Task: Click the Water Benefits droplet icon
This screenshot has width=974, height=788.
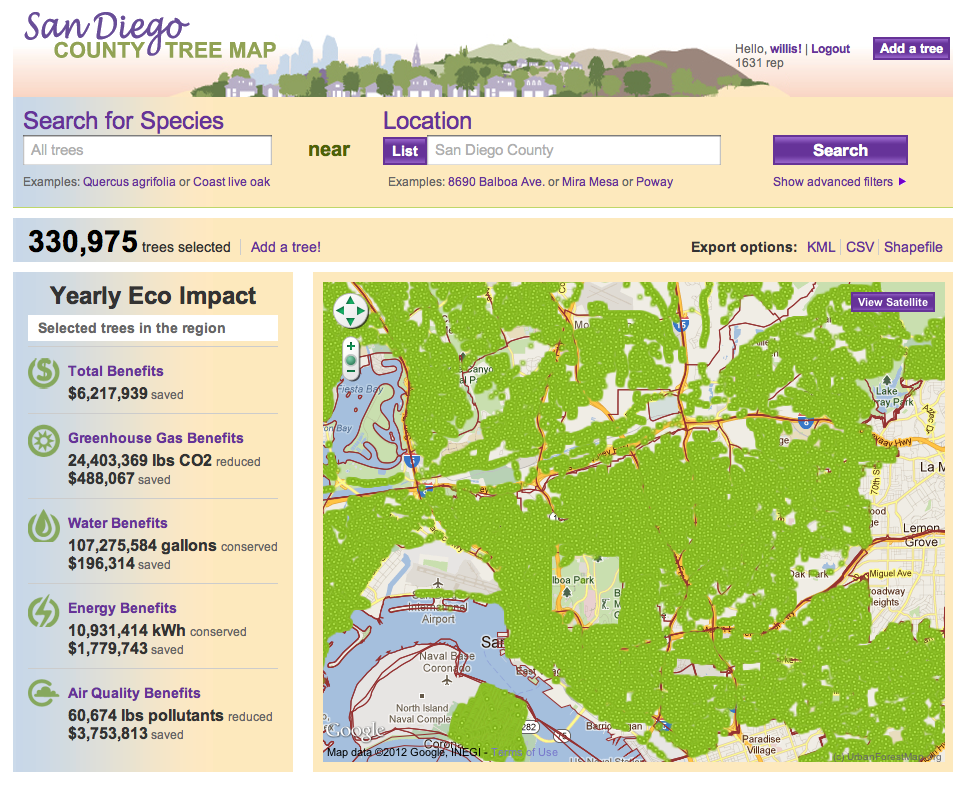Action: 43,526
